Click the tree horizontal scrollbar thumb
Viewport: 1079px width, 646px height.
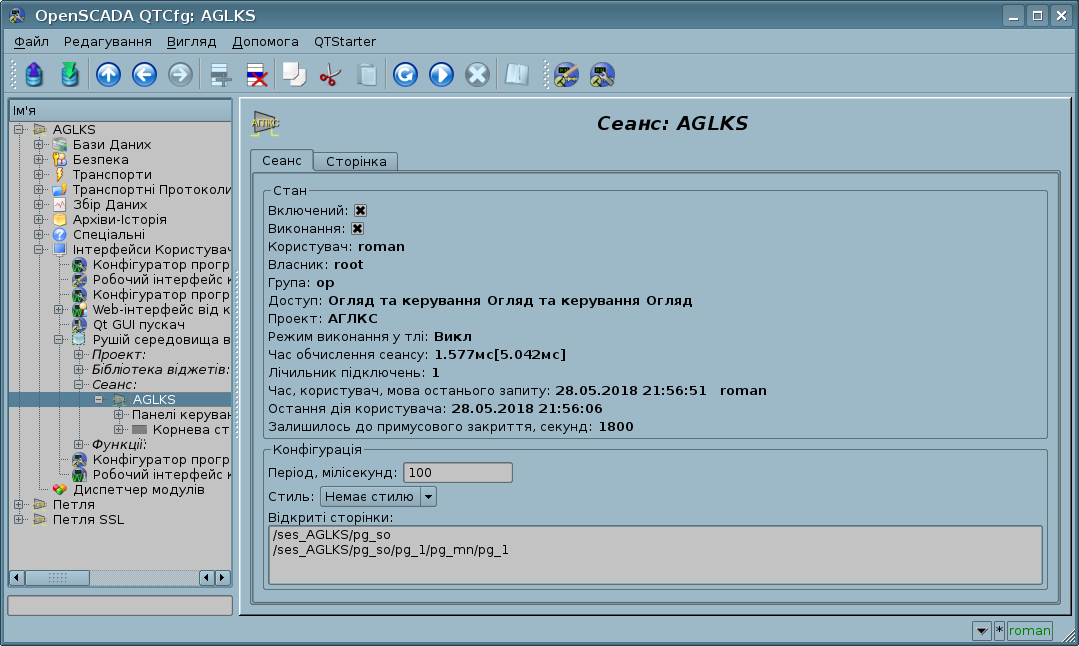point(58,578)
